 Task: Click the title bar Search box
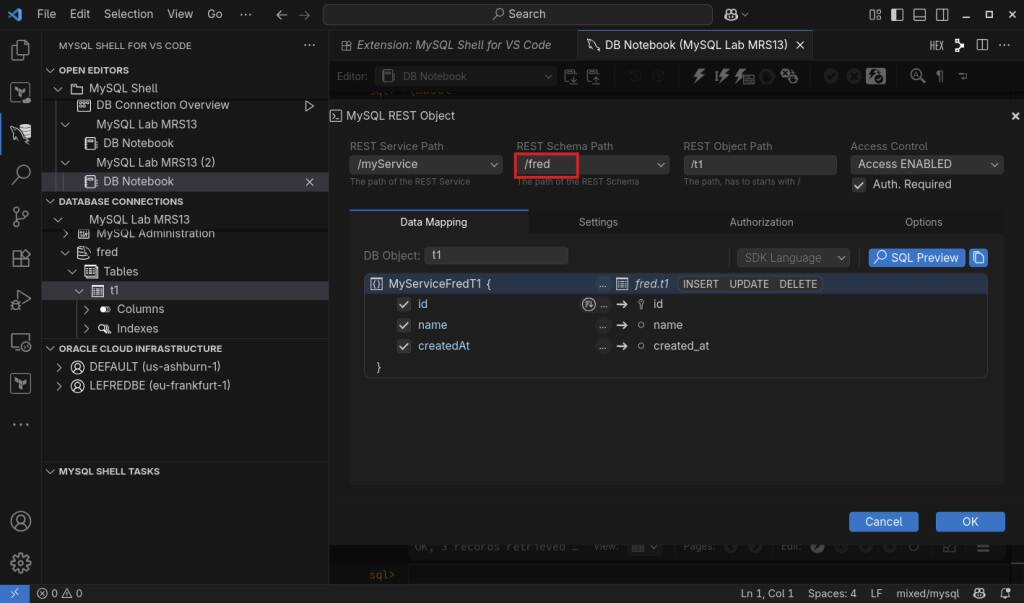click(x=518, y=14)
